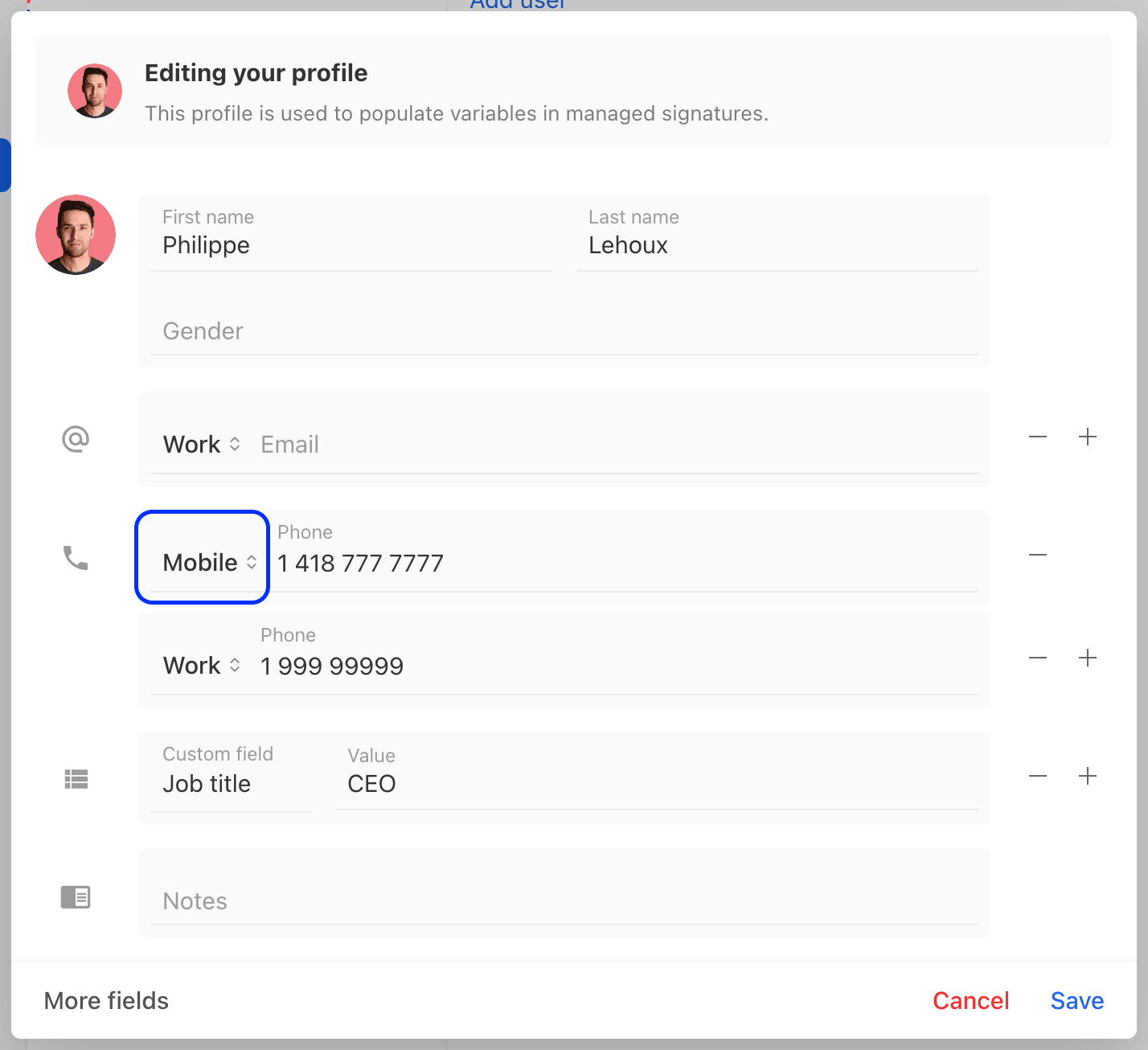Click the Add user link behind the dialog
Image resolution: width=1148 pixels, height=1050 pixels.
pos(518,5)
